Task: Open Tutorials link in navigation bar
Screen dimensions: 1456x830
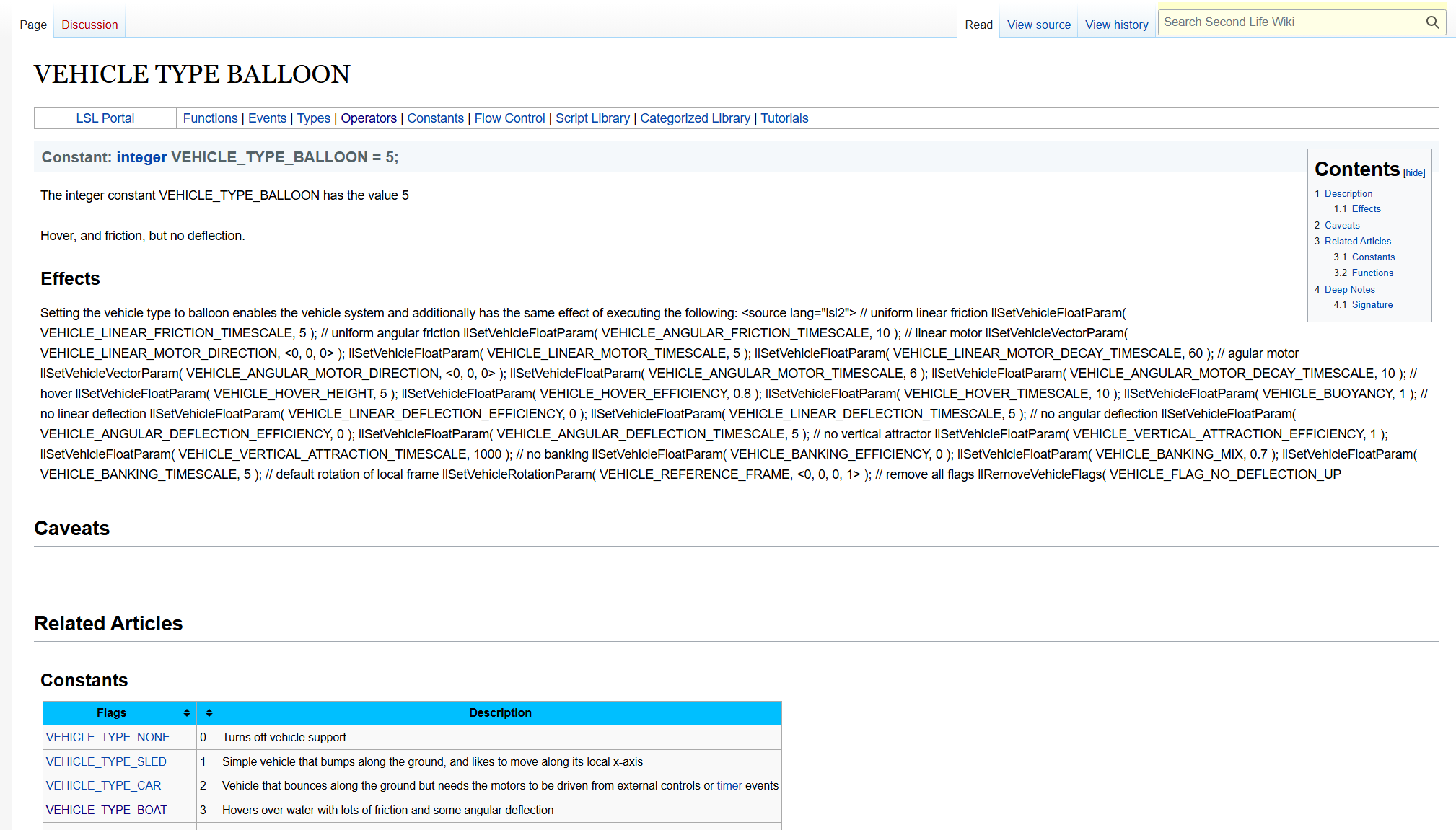Action: 784,118
